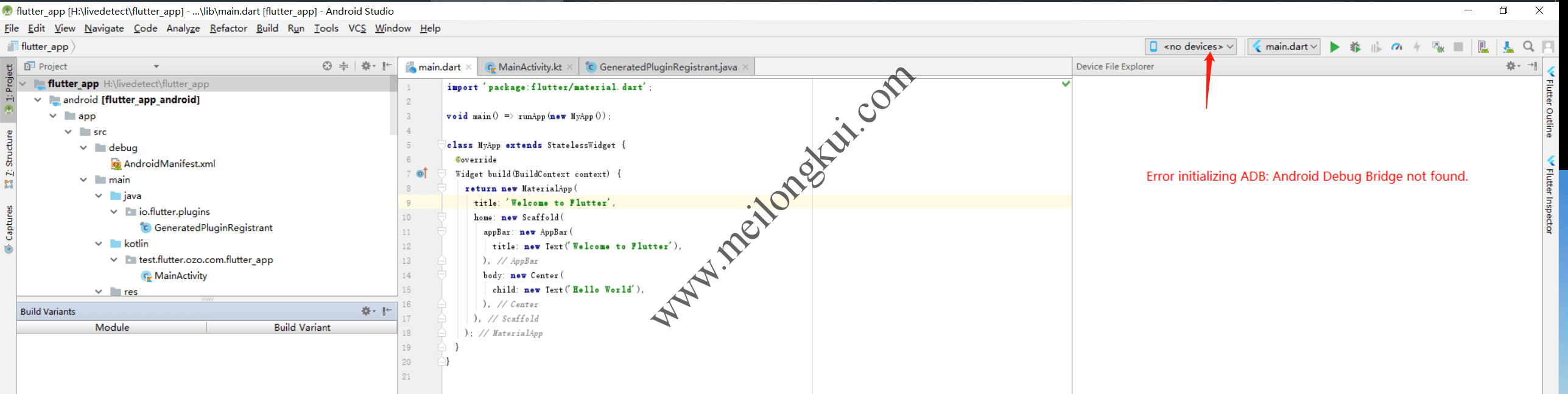The image size is (1568, 394).
Task: Open AVD Manager icon
Action: point(1483,47)
